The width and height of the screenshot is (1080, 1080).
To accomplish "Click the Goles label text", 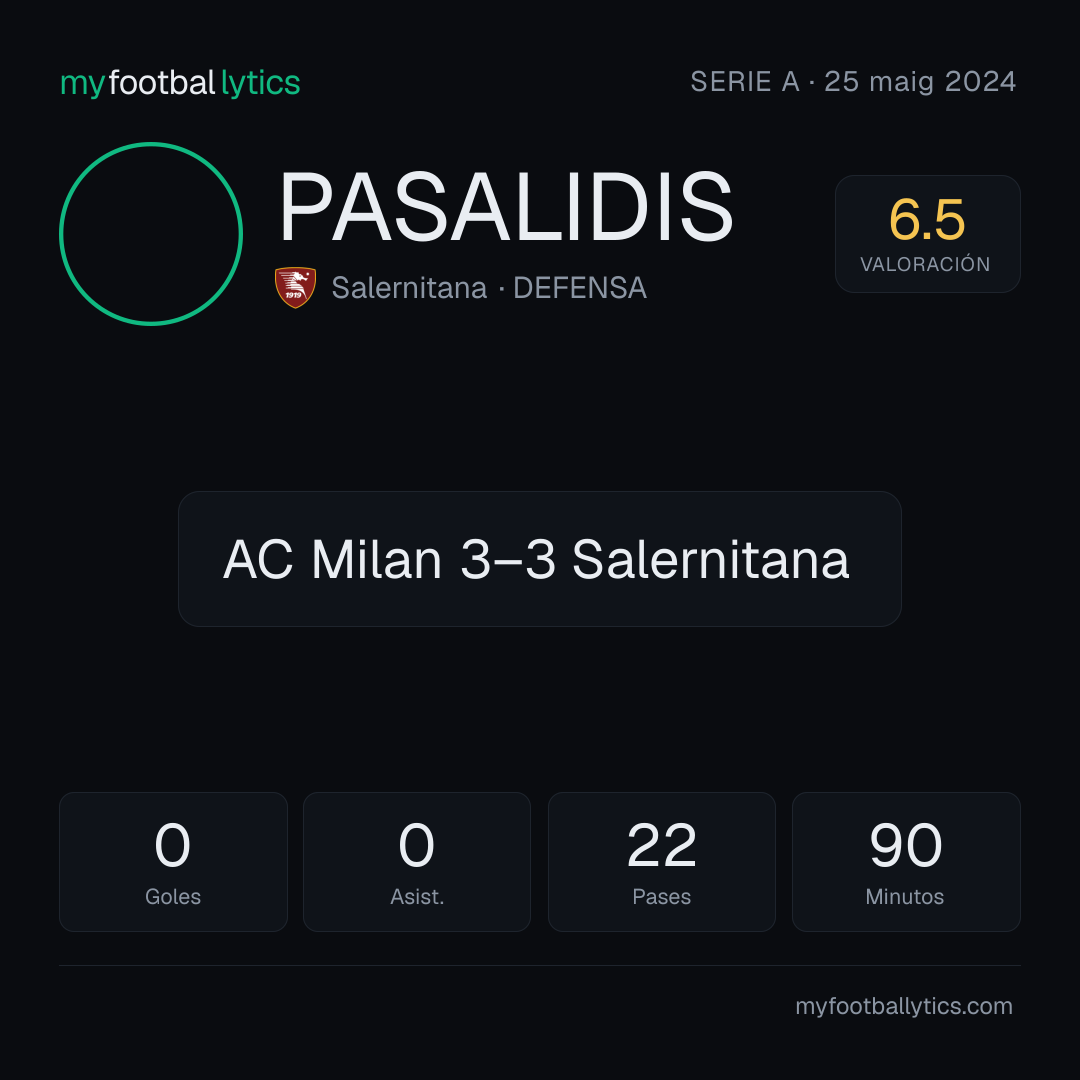I will point(173,896).
